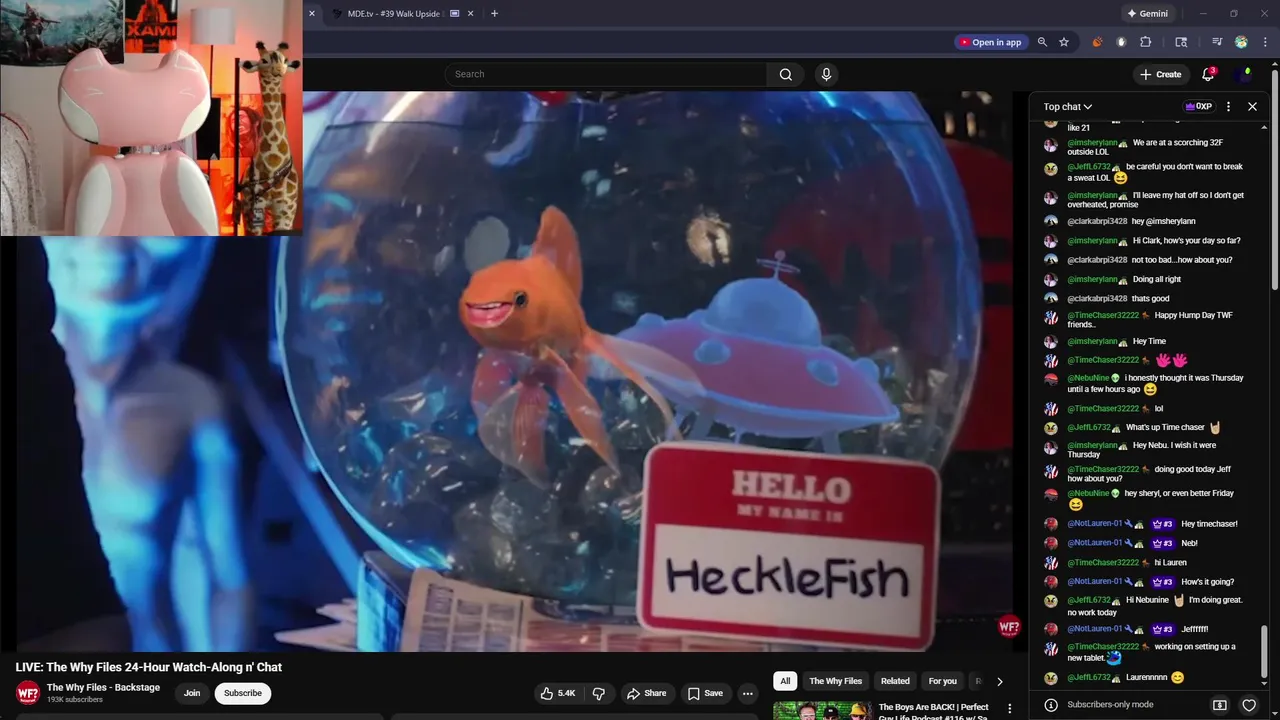Click the Create button
Viewport: 1280px width, 720px height.
pyautogui.click(x=1160, y=74)
